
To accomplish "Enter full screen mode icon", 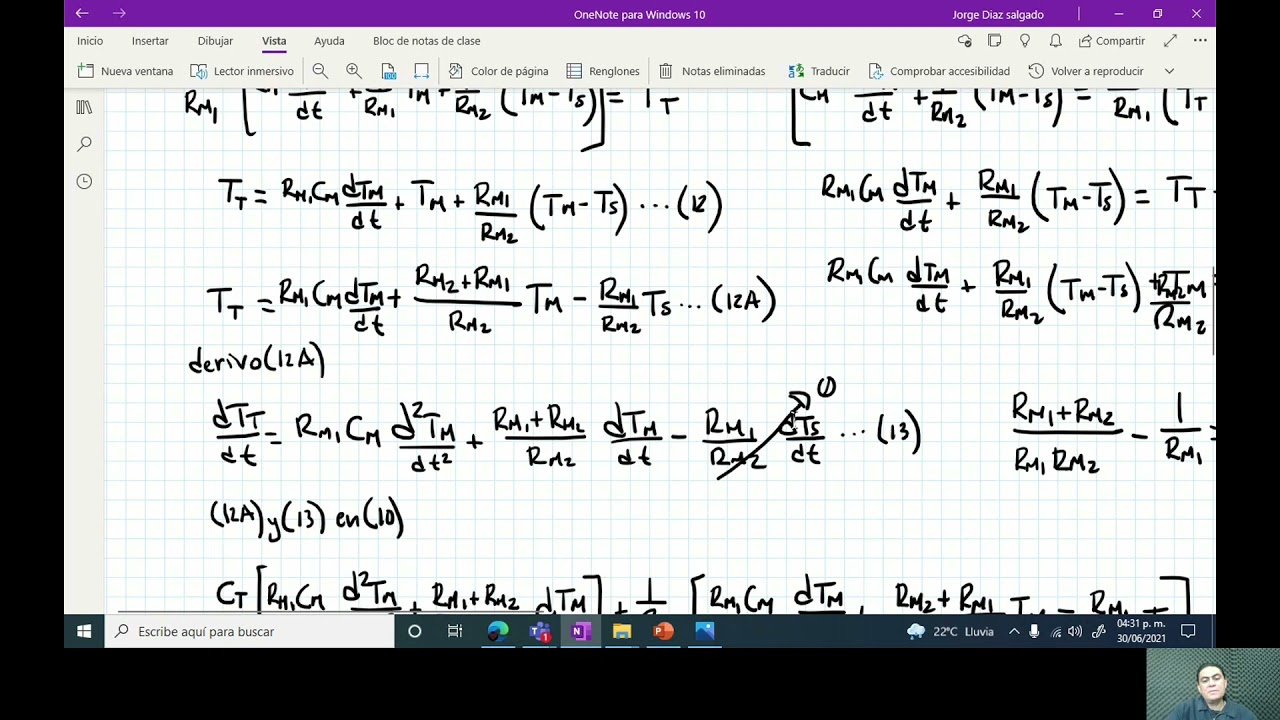I will 1171,41.
